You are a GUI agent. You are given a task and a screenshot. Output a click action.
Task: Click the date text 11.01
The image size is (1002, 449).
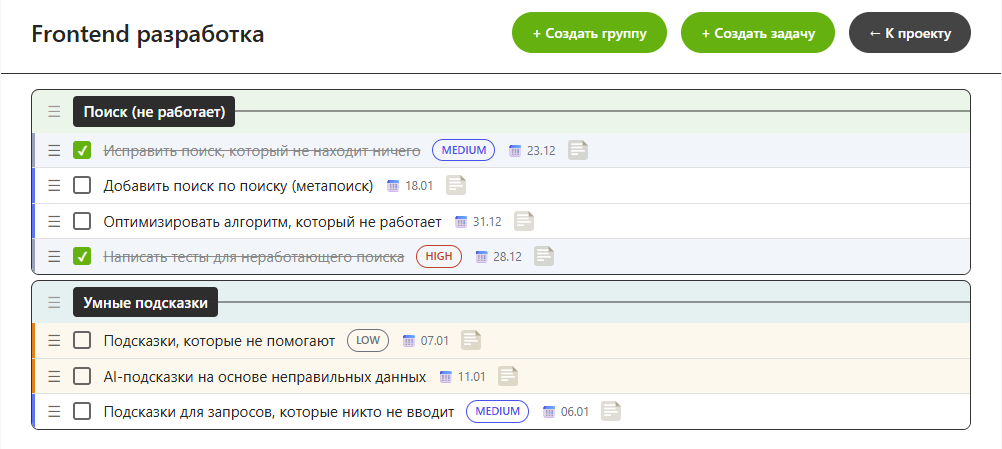click(472, 377)
